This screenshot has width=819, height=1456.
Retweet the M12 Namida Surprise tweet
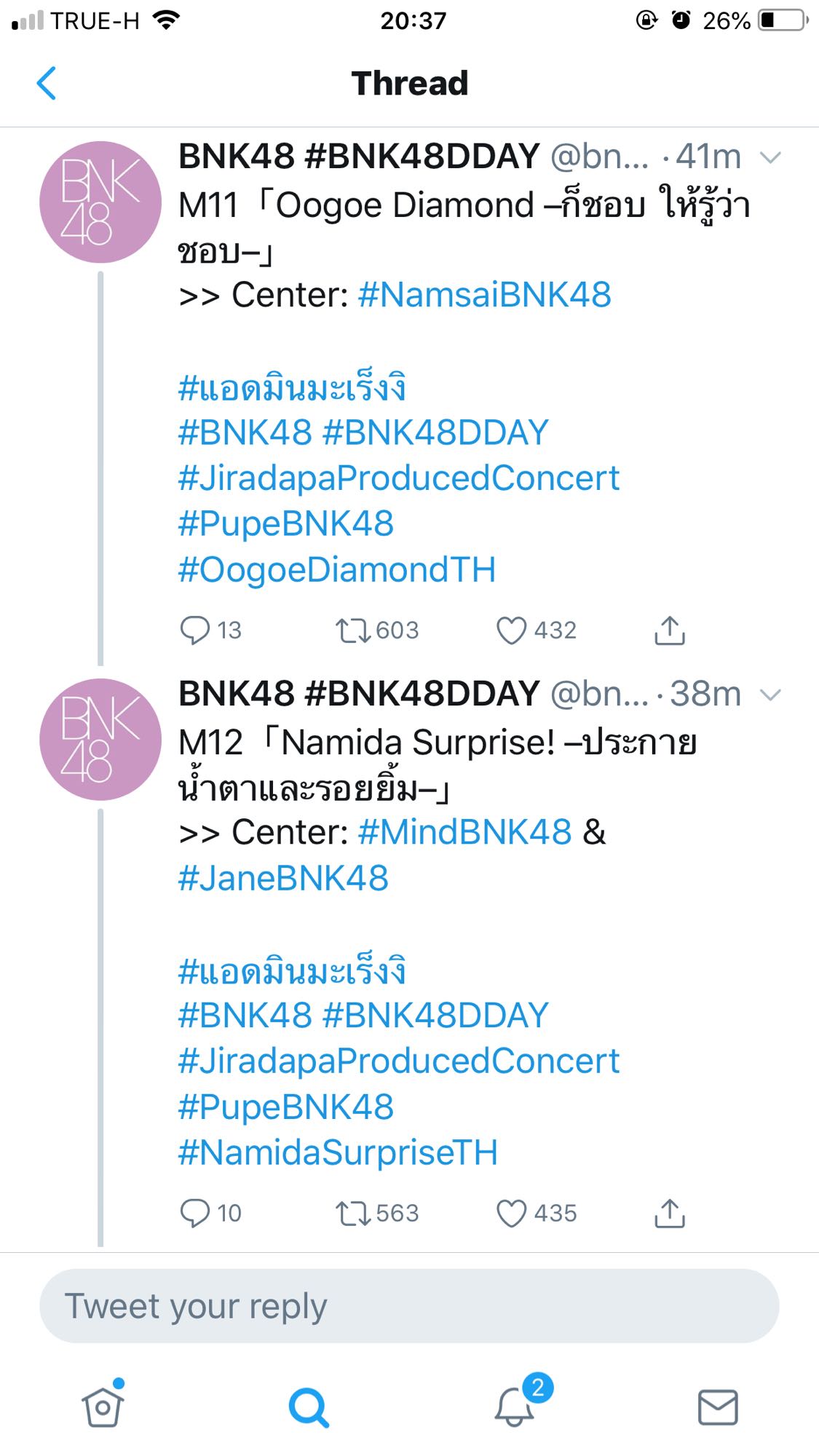click(353, 1213)
